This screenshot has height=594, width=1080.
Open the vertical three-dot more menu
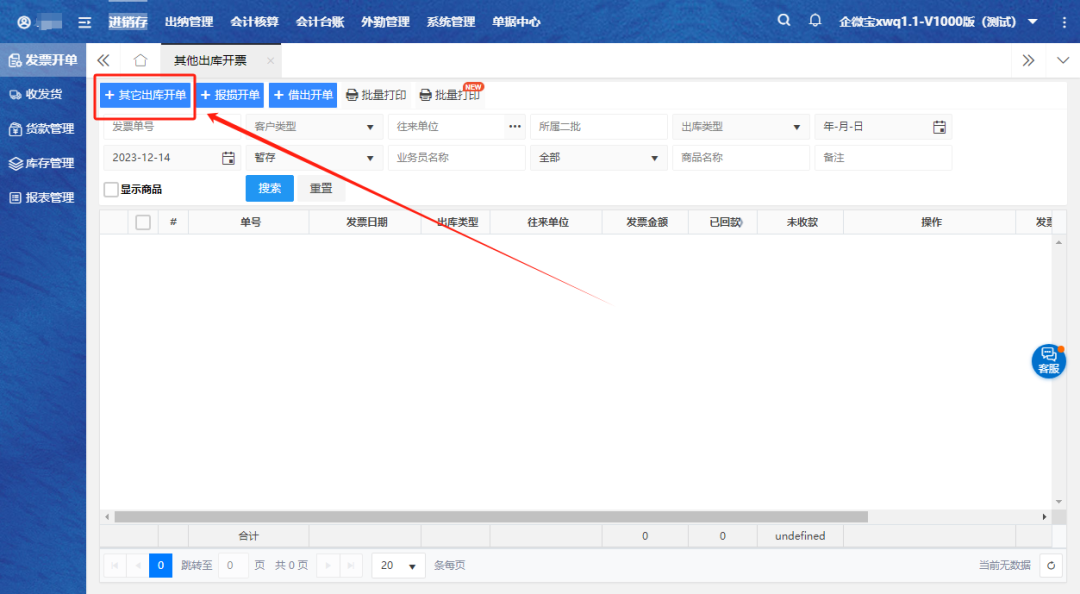[x=1064, y=22]
